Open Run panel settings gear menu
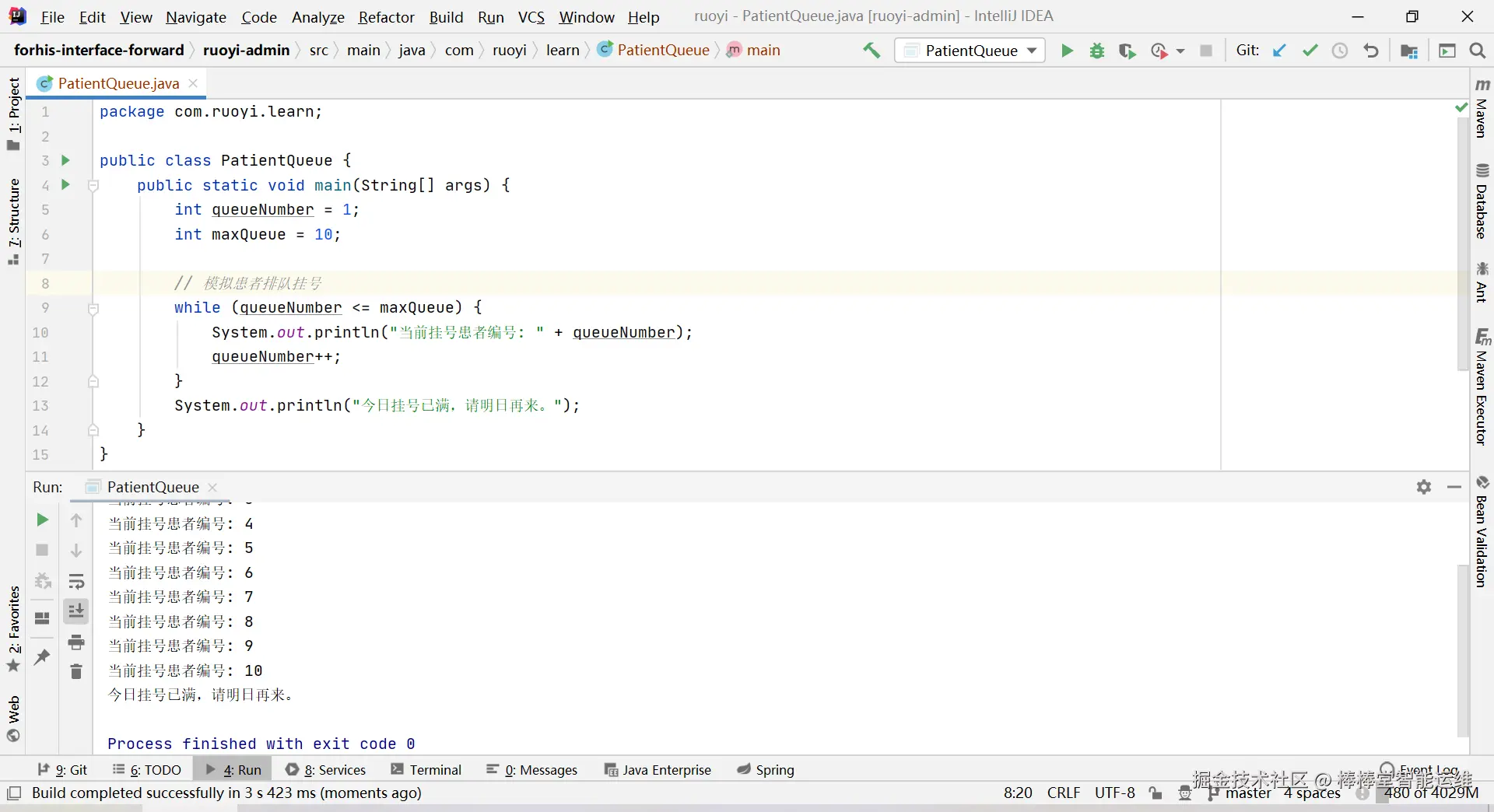 click(1424, 487)
